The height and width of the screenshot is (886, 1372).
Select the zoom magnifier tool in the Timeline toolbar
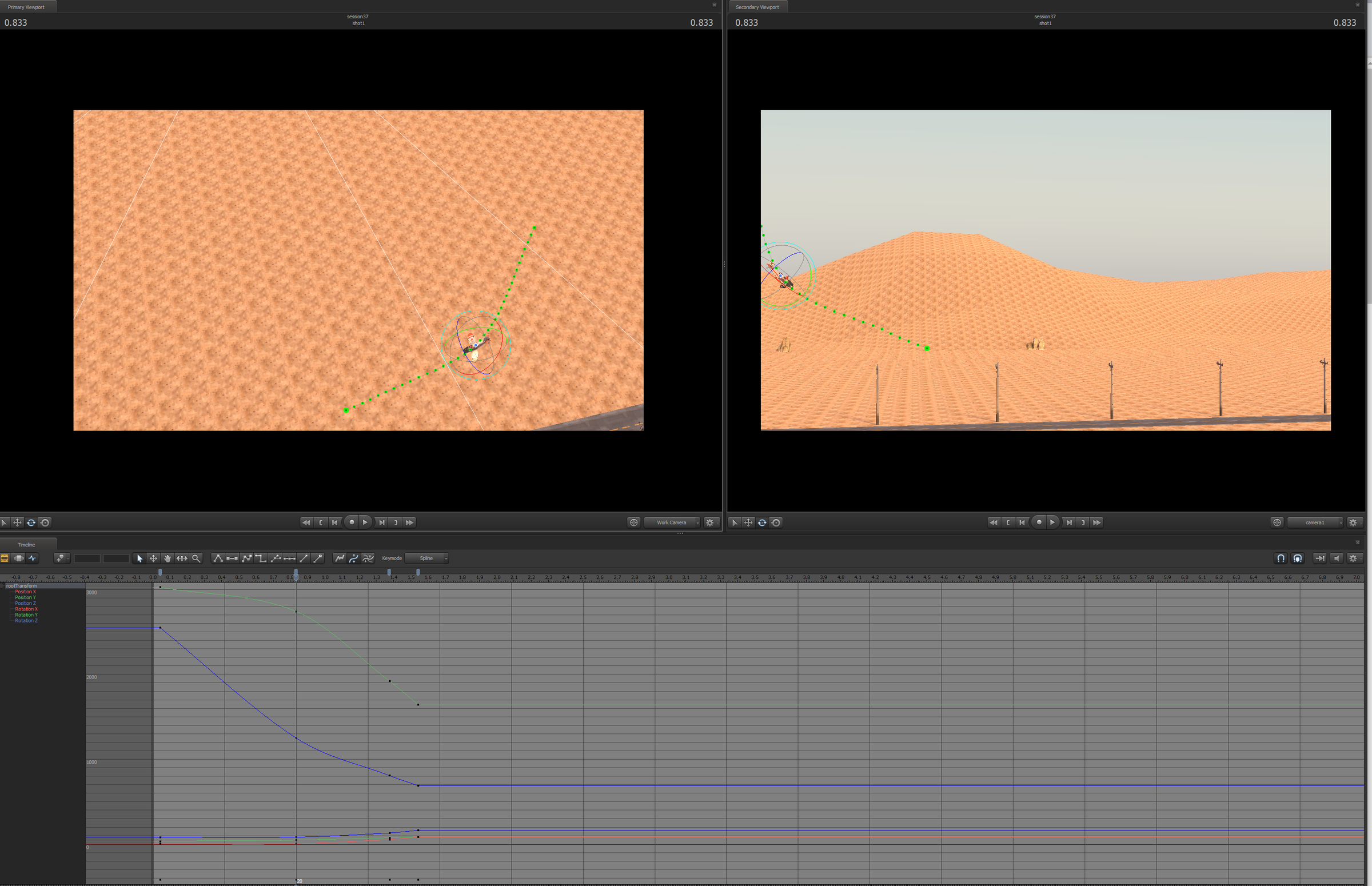(196, 558)
